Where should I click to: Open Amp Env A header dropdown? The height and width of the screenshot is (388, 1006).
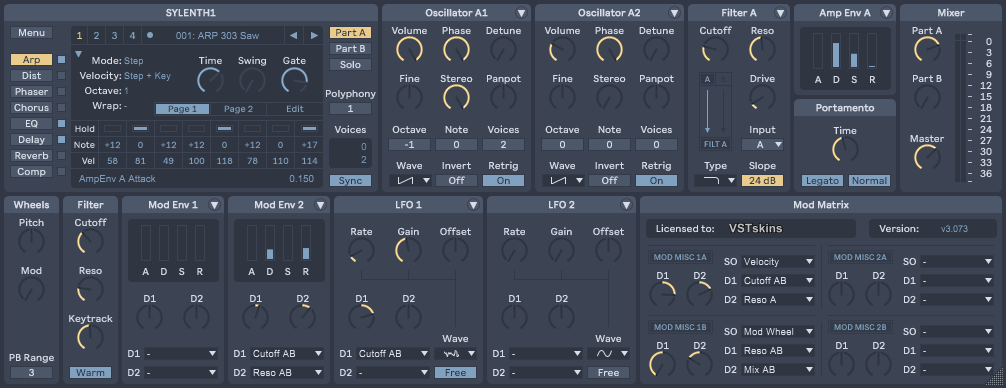click(886, 13)
